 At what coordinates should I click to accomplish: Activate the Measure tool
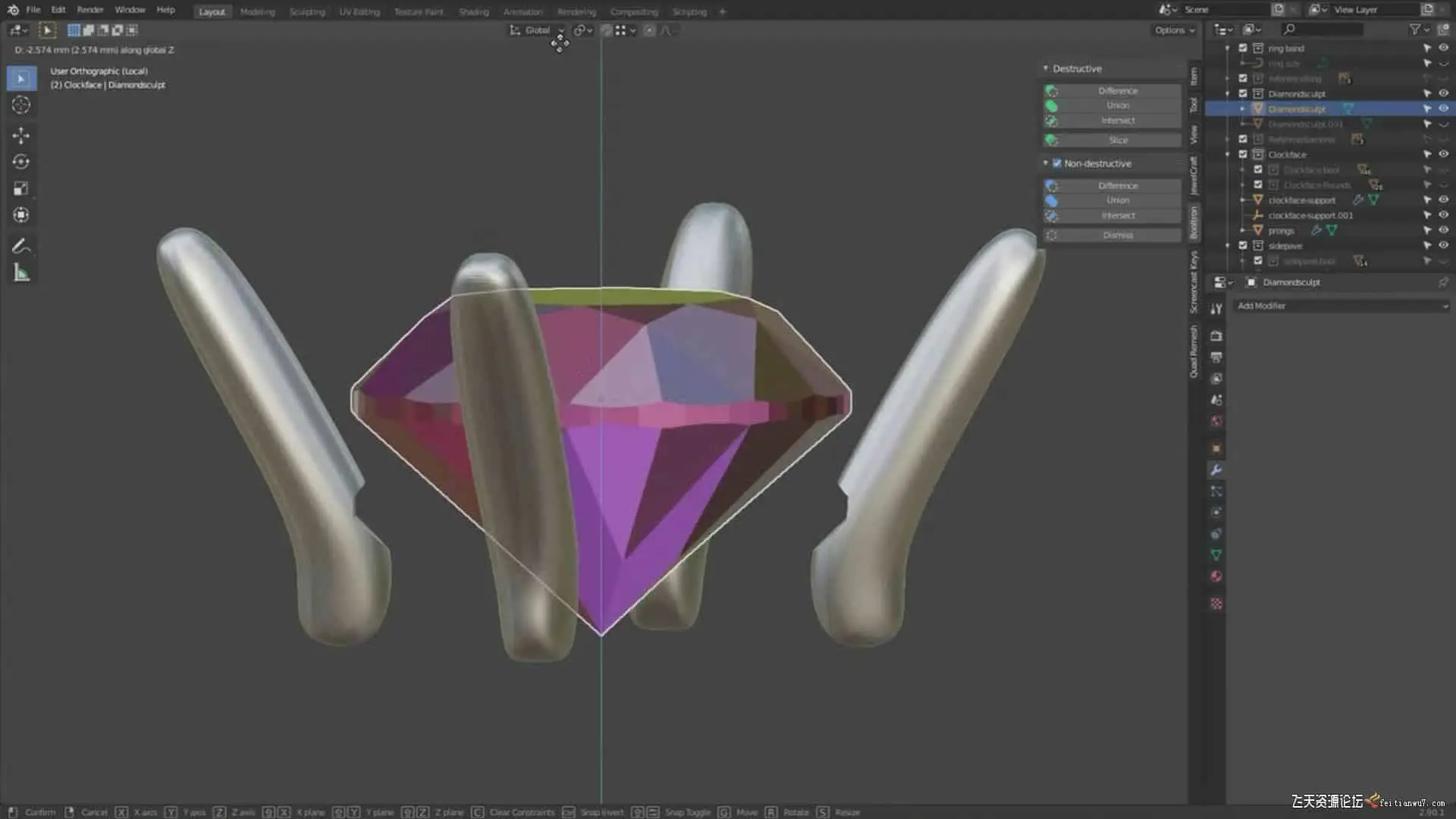pos(21,274)
